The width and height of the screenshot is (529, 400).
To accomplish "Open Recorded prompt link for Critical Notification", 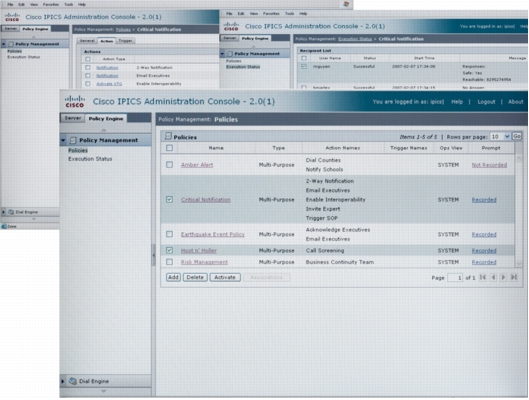I will point(484,199).
